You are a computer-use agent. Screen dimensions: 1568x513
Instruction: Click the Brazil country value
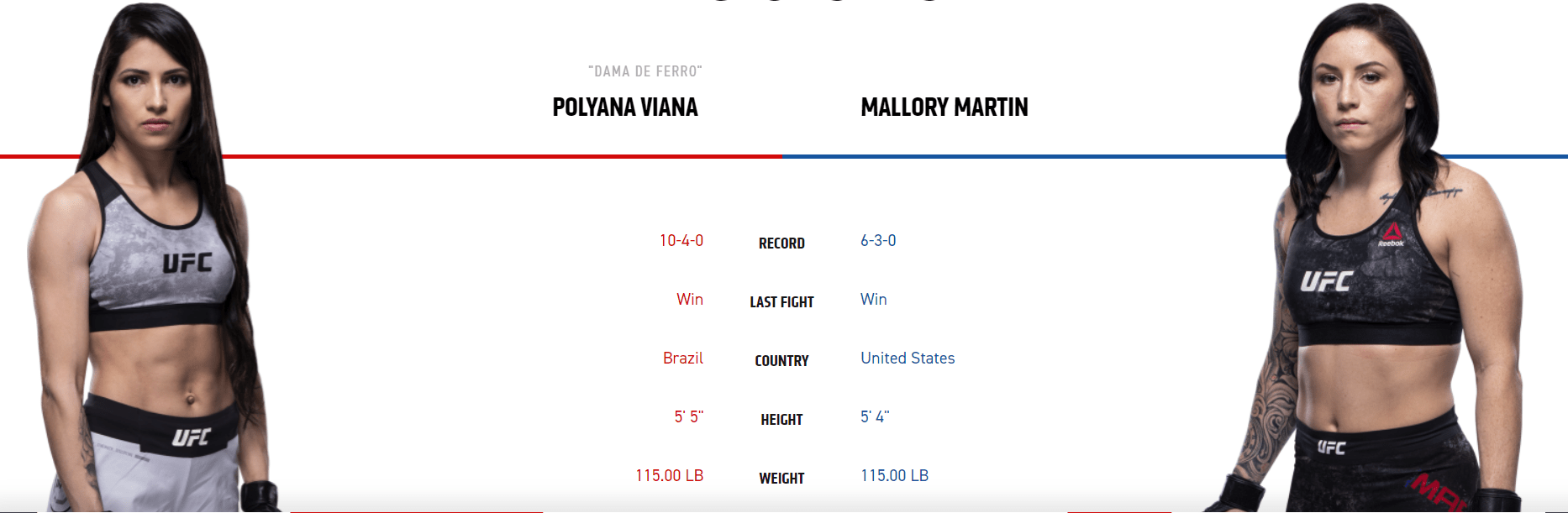683,359
